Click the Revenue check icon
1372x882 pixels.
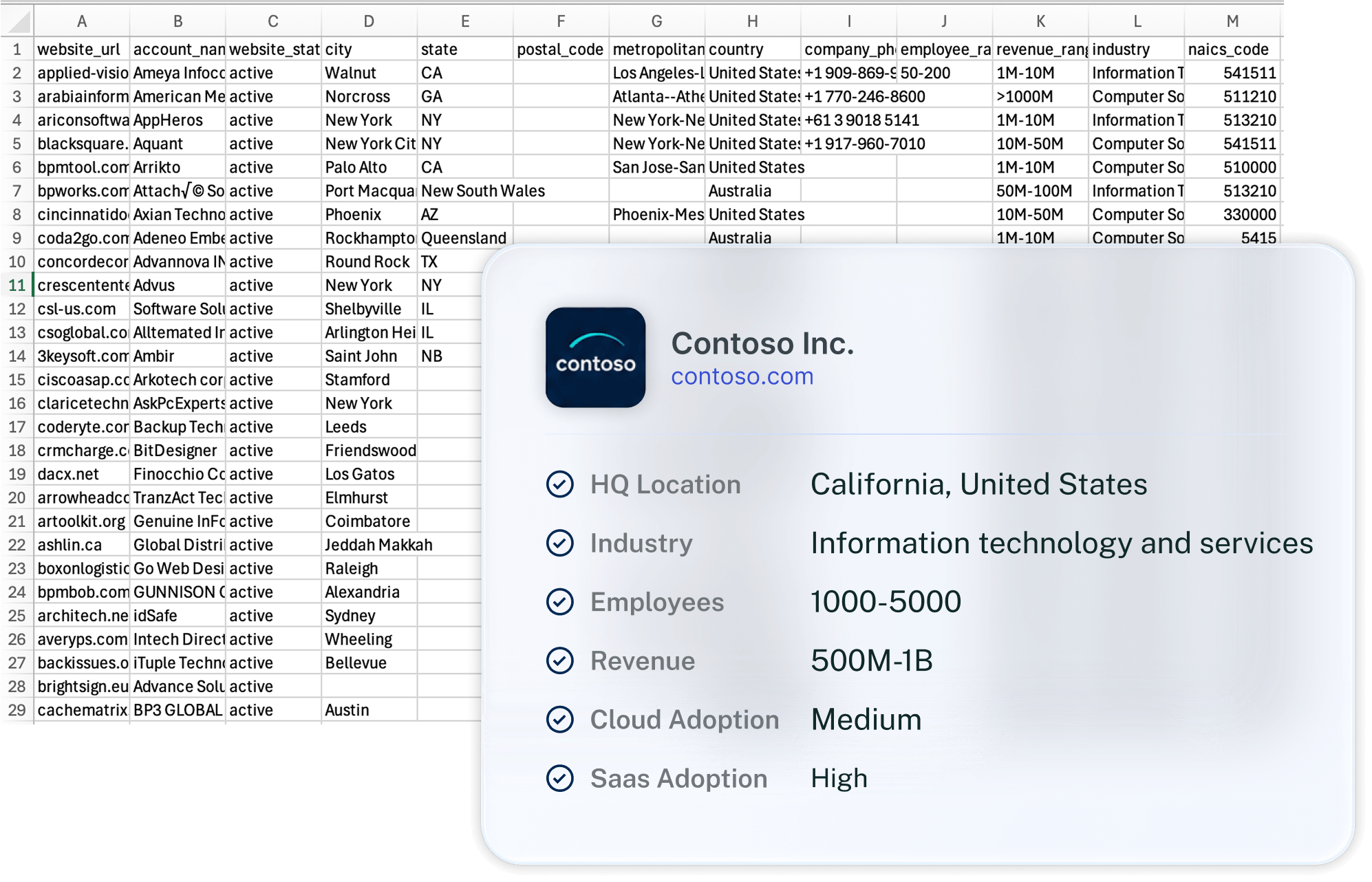tap(560, 660)
